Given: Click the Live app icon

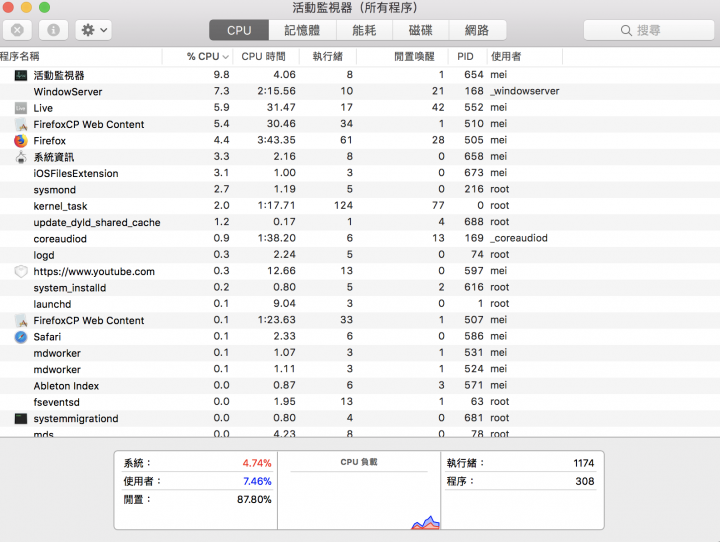Looking at the screenshot, I should tap(21, 108).
